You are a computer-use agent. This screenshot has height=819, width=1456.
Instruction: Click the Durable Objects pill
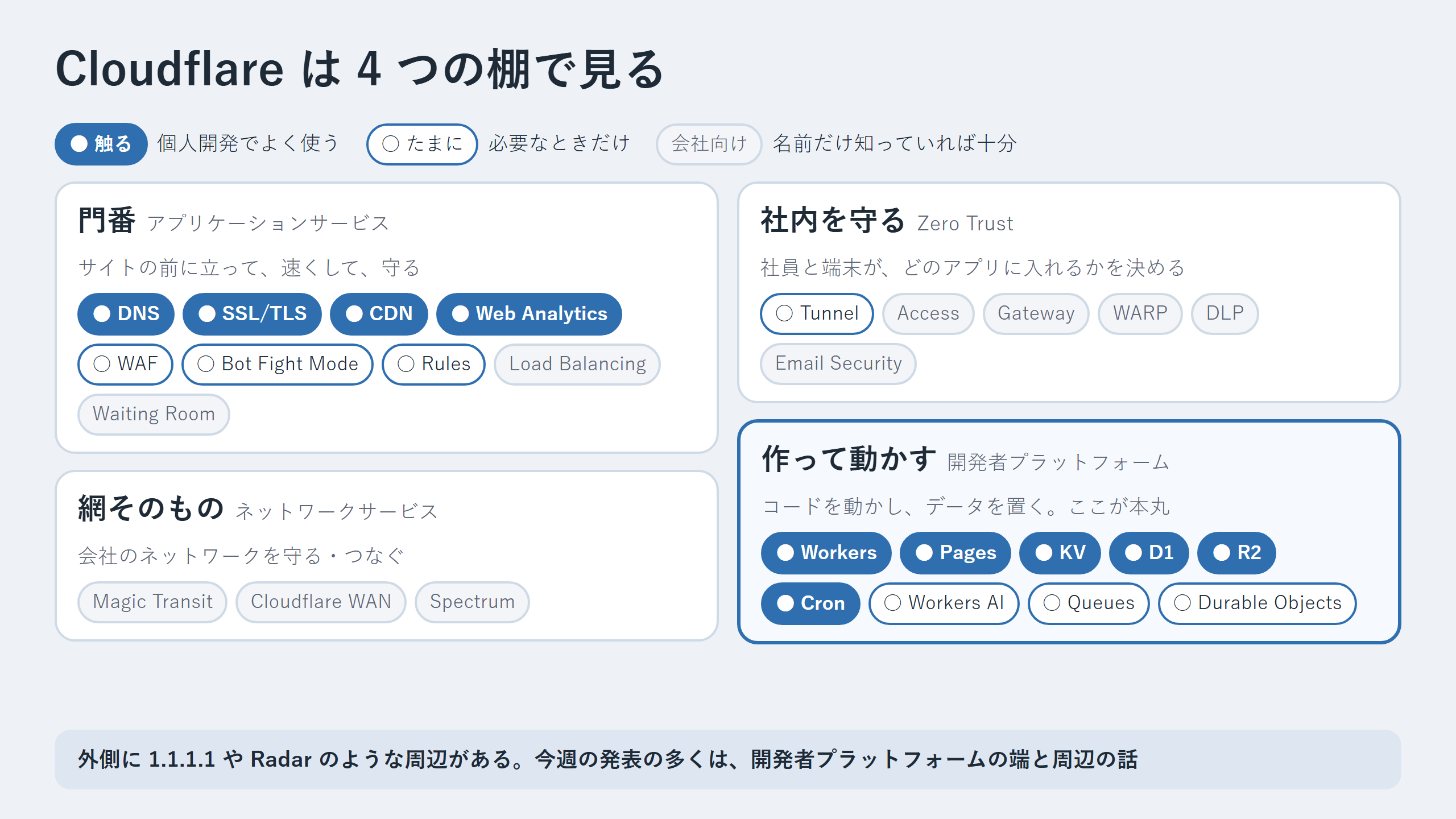click(x=1258, y=603)
